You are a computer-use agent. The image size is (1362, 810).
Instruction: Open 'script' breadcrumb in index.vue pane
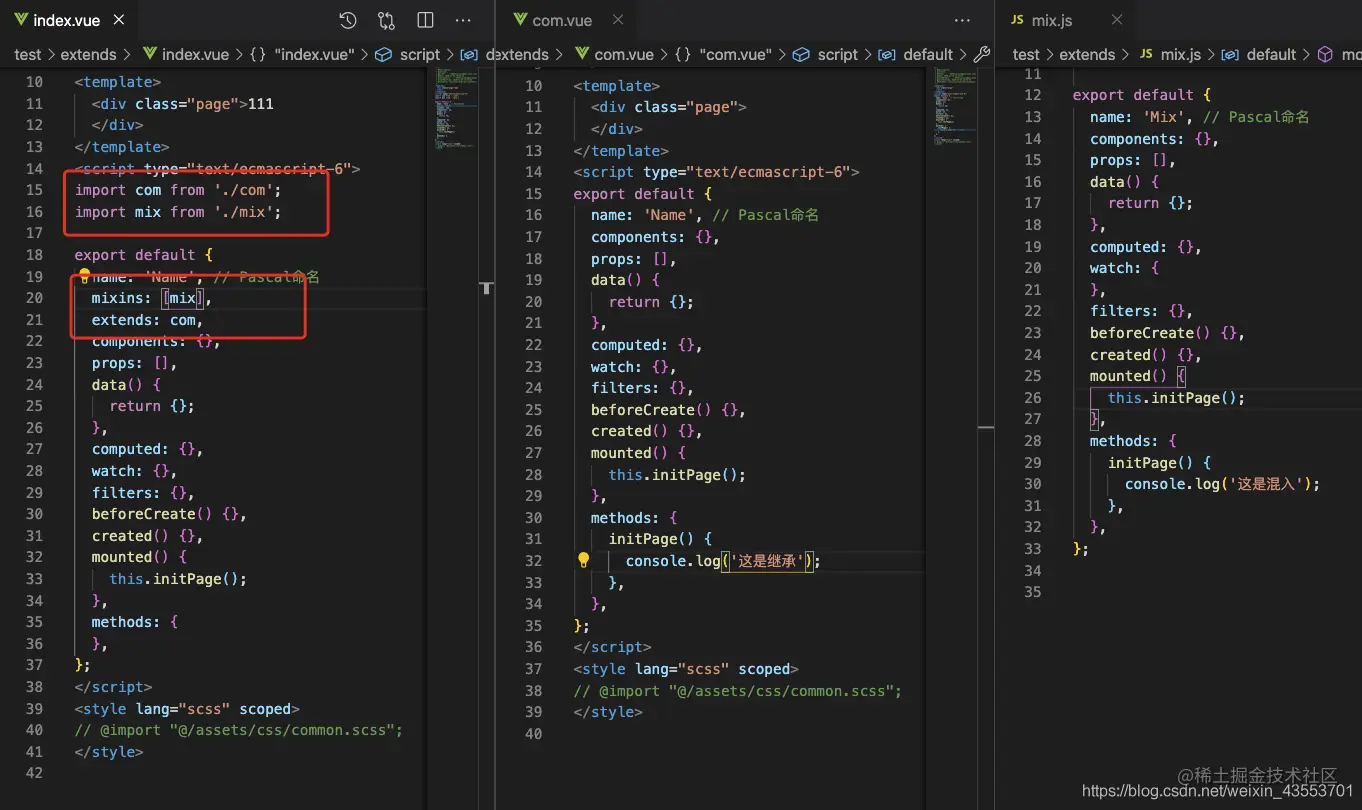(x=408, y=55)
